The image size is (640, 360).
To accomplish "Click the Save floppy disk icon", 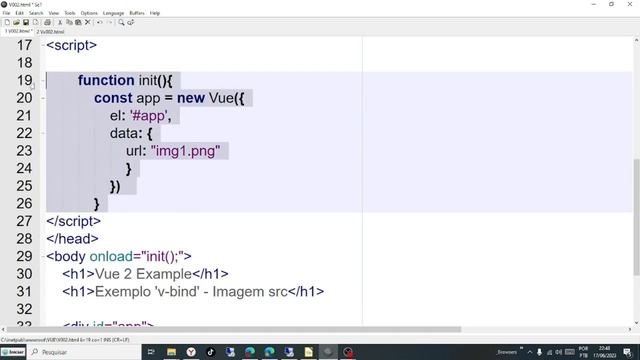I will [x=26, y=22].
